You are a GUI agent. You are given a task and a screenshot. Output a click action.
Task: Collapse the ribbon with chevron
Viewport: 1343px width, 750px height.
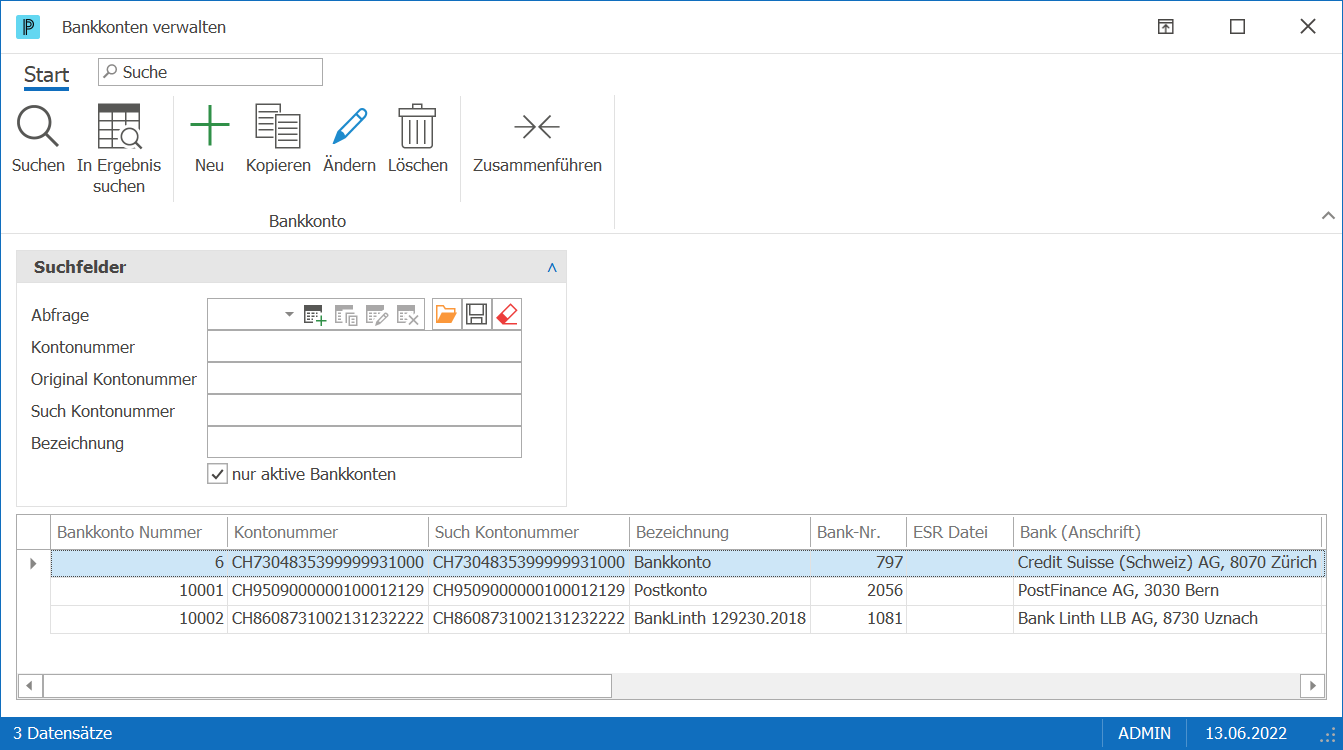(x=1328, y=215)
